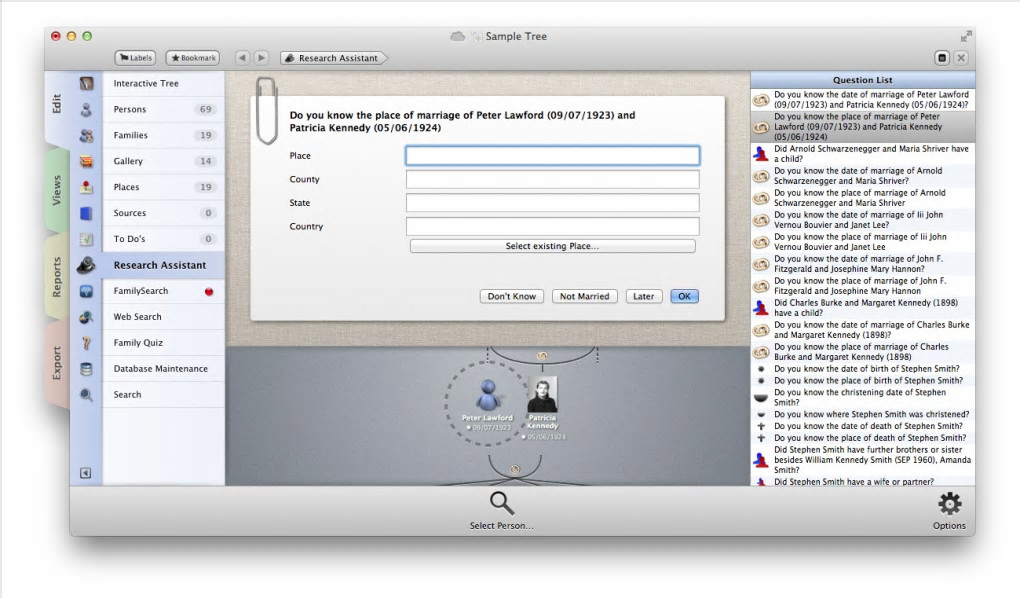Click the Research Assistant hat icon
The width and height of the screenshot is (1020, 598).
coord(86,265)
